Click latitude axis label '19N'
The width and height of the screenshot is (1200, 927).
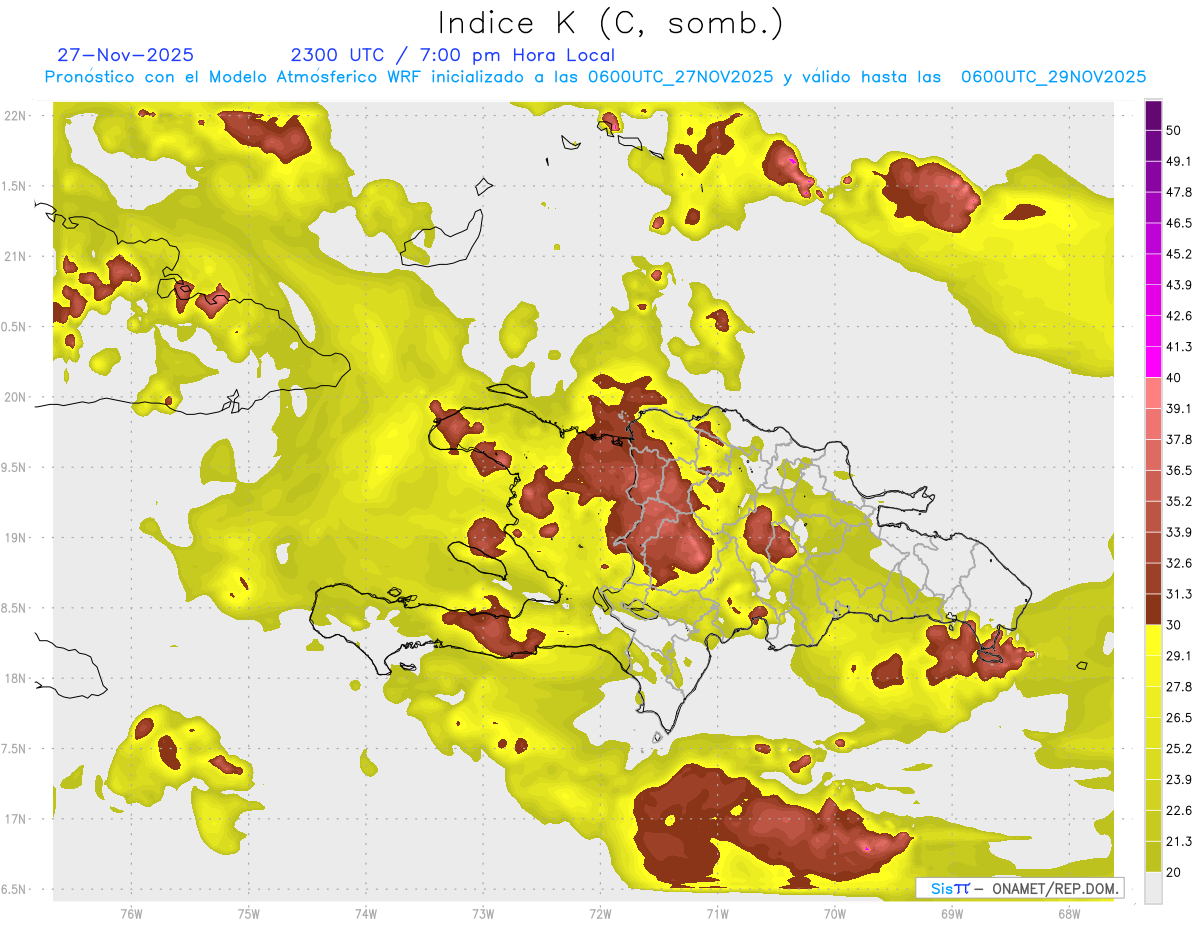[x=15, y=538]
